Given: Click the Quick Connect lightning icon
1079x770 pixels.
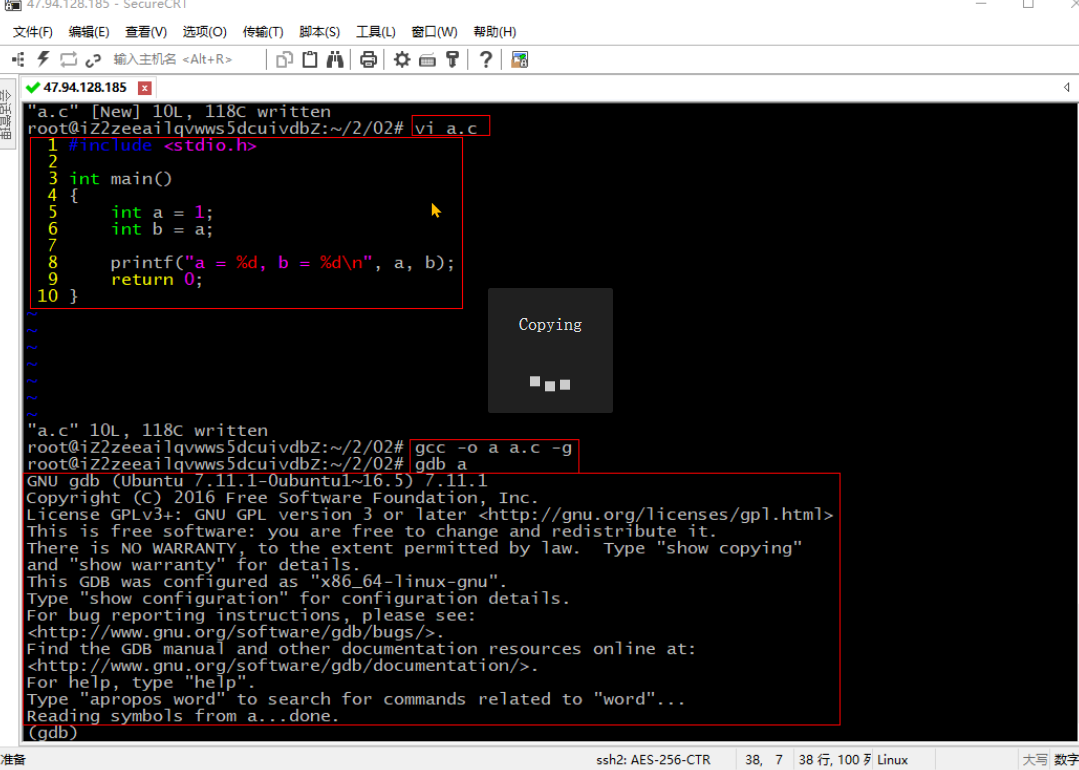Looking at the screenshot, I should click(x=44, y=59).
